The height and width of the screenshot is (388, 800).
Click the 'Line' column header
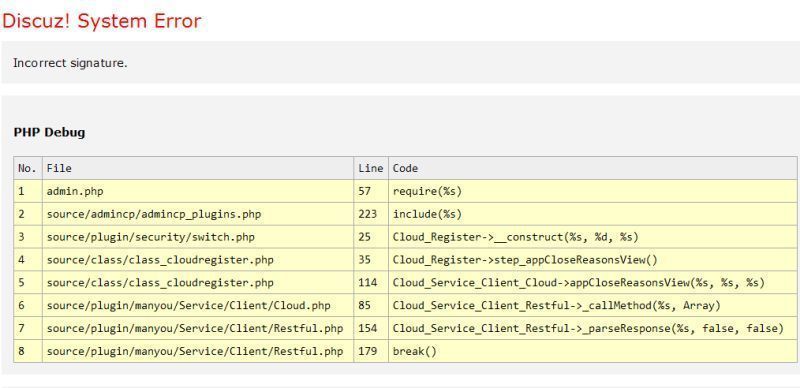[x=371, y=168]
